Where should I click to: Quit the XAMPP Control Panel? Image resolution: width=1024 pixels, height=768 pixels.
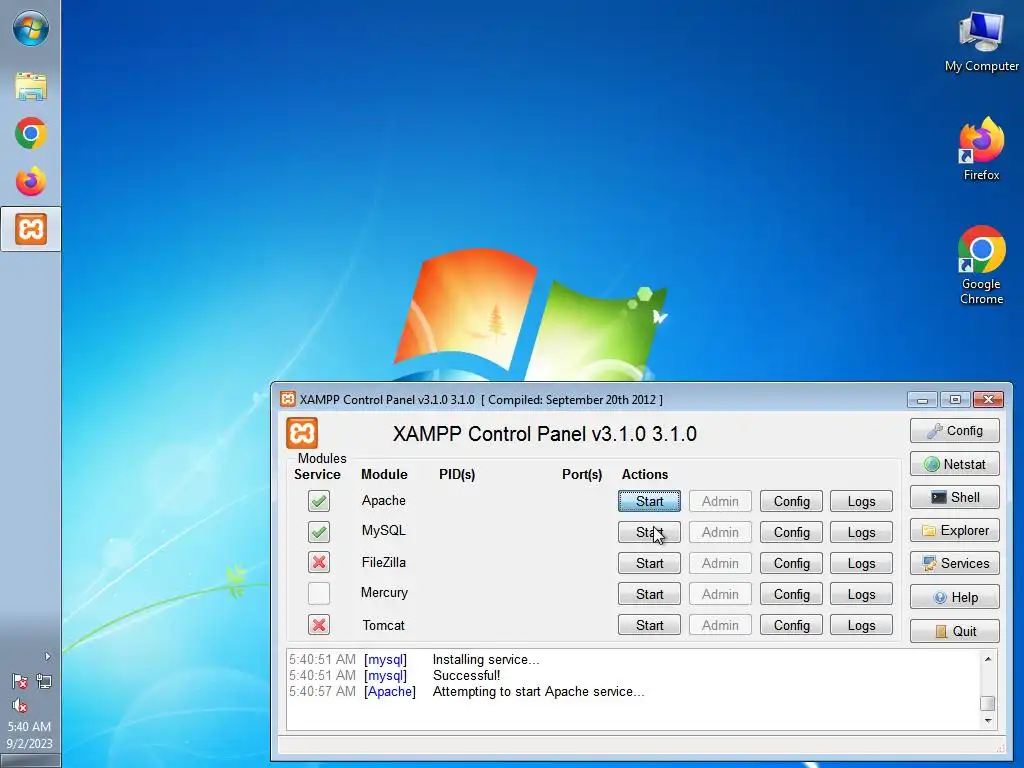[x=955, y=631]
